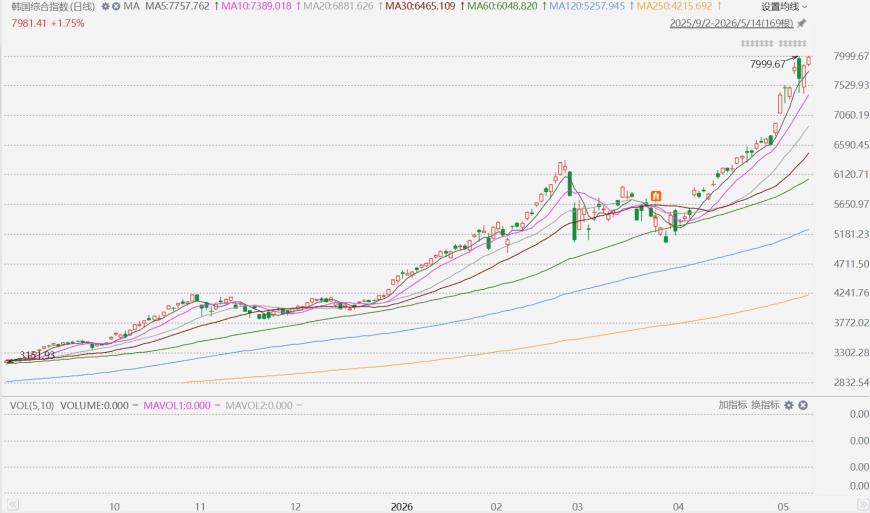Open MA indicator settings gear icon
The width and height of the screenshot is (870, 513).
tap(105, 7)
